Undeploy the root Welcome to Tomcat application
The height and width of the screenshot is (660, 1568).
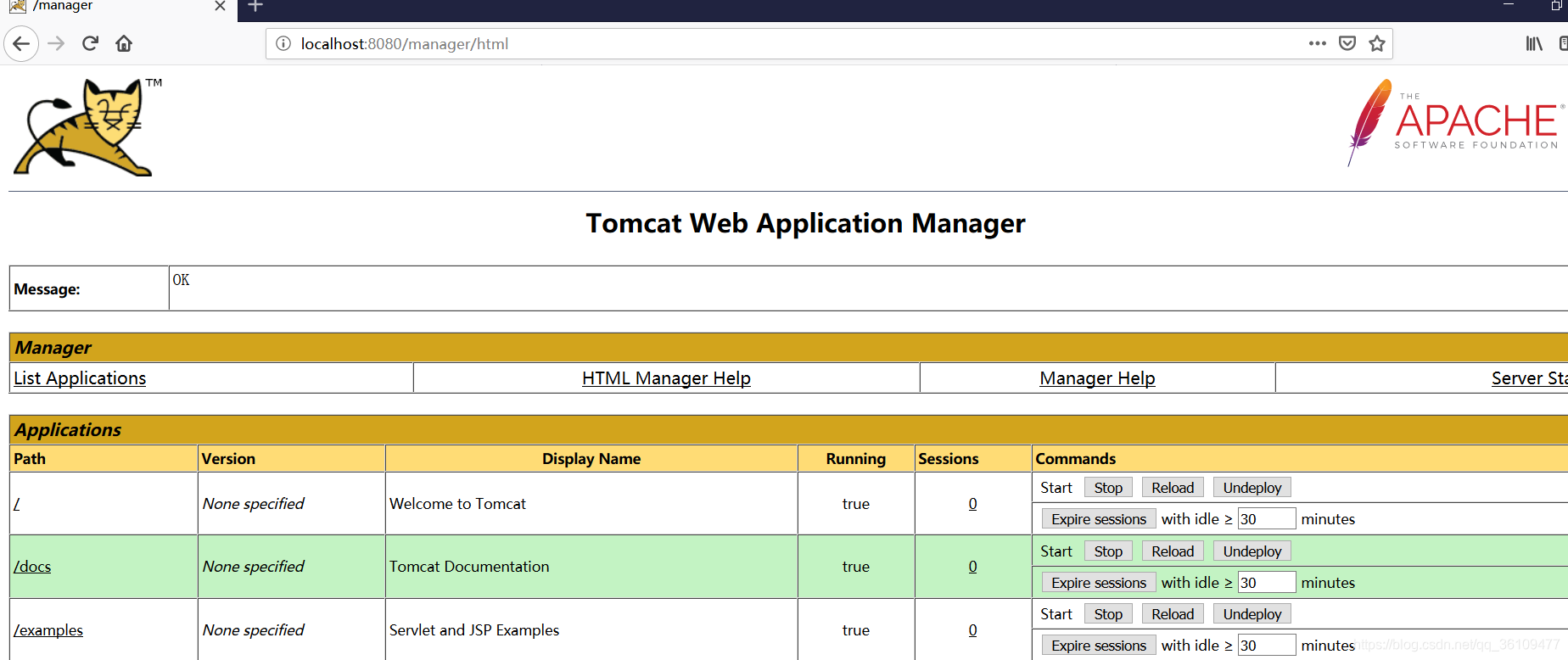[x=1252, y=488]
